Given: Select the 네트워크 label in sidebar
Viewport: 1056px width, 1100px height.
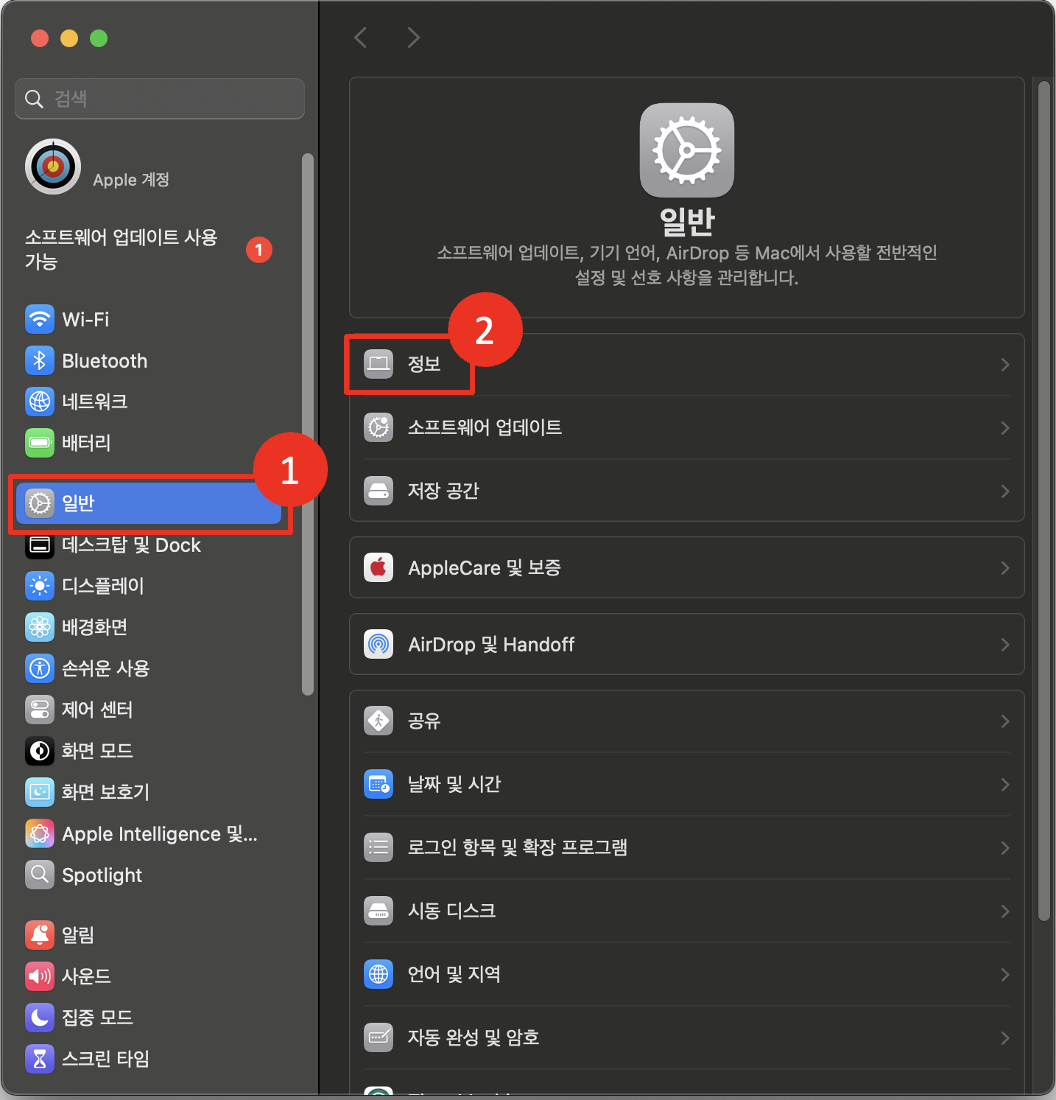Looking at the screenshot, I should click(95, 401).
